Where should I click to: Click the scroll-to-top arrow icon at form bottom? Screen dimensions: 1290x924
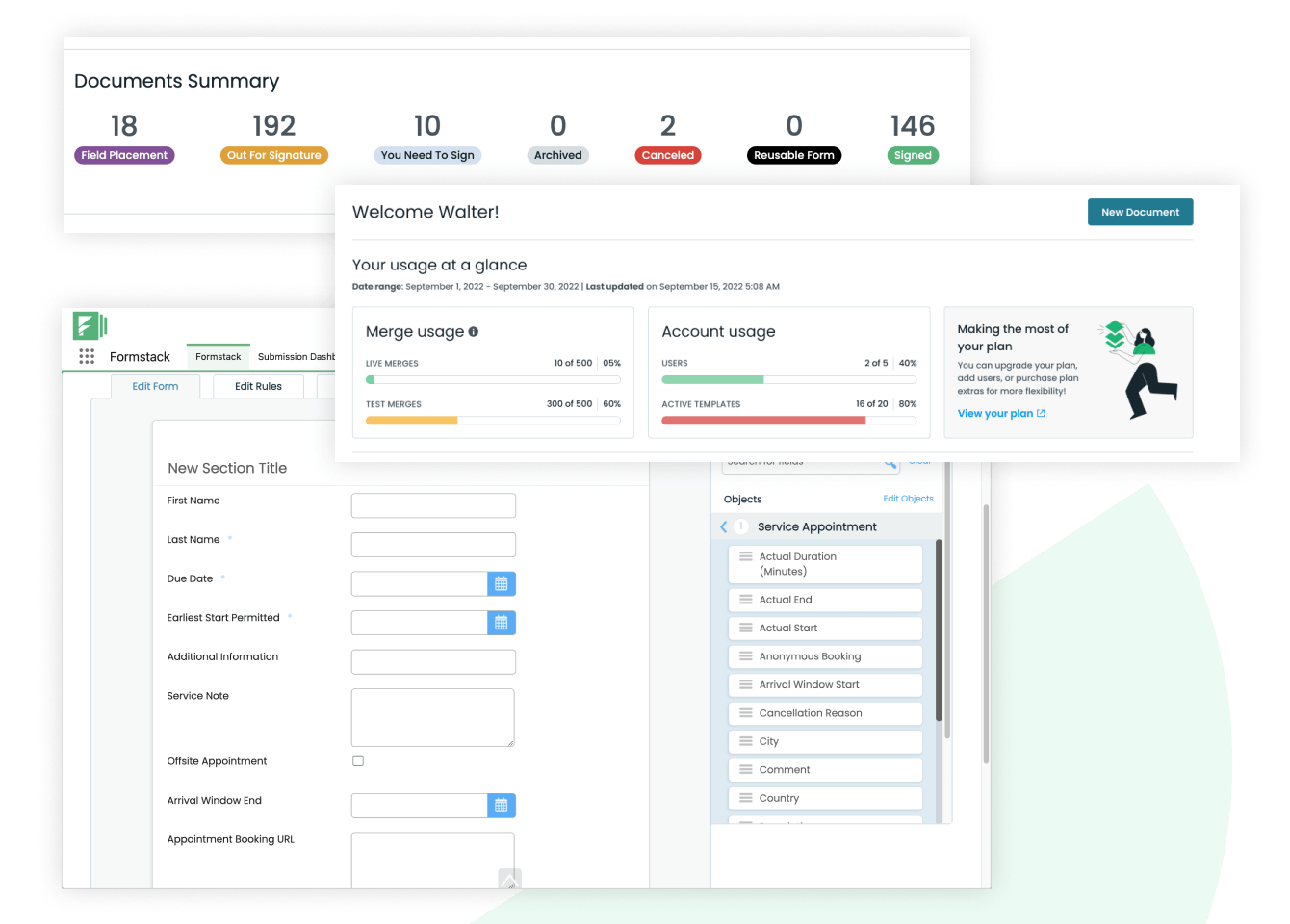pyautogui.click(x=509, y=879)
